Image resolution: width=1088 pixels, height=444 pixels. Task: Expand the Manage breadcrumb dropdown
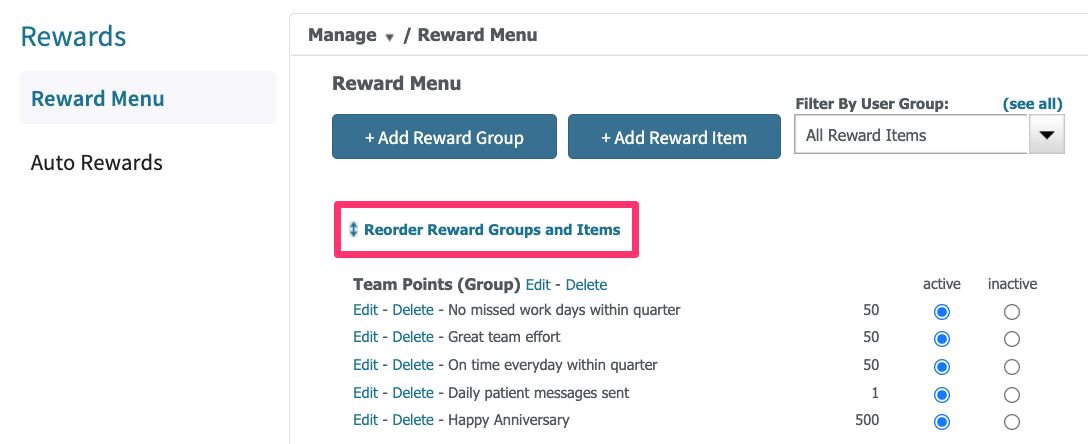tap(389, 37)
